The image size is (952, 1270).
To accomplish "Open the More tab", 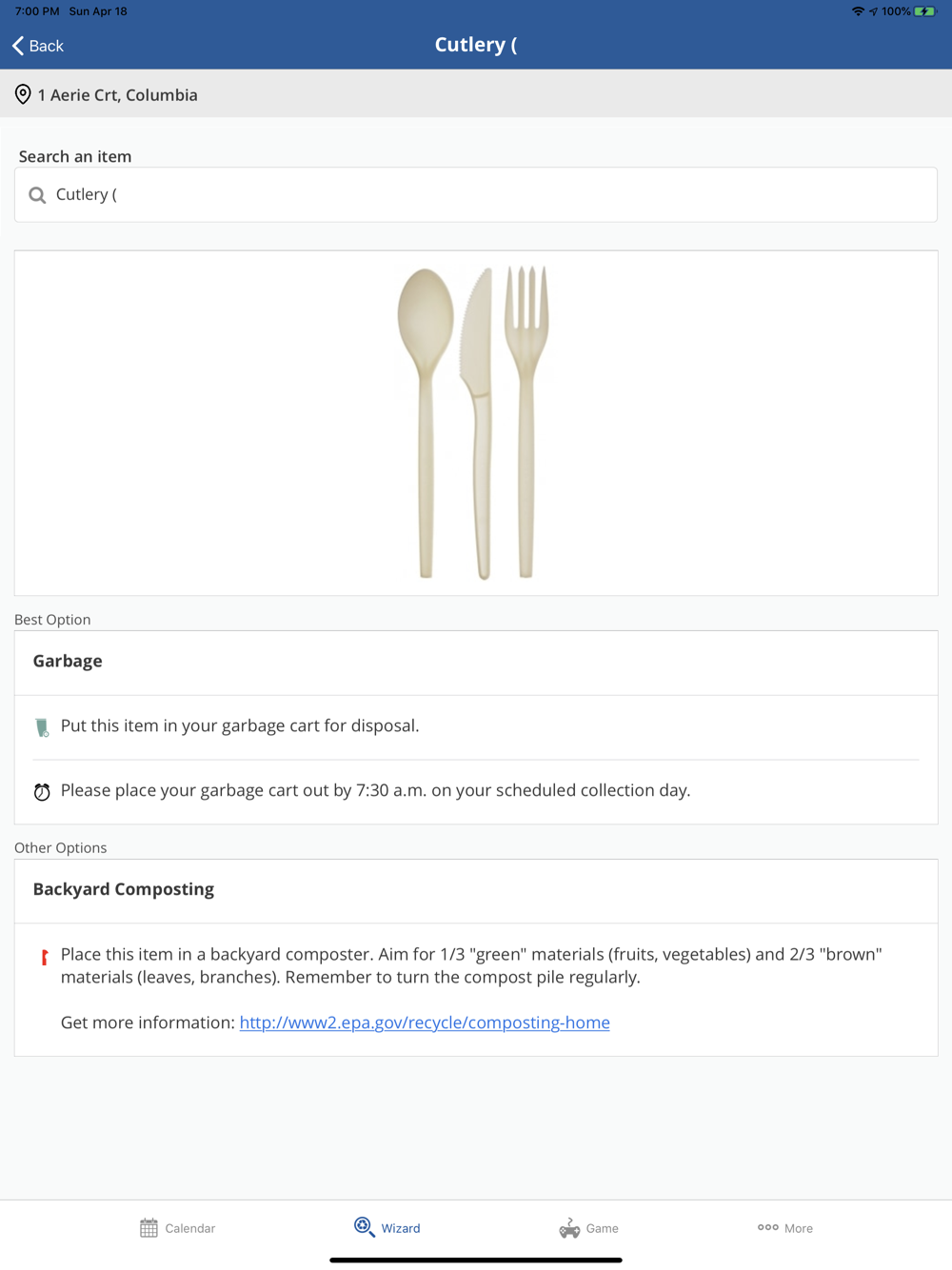I will [785, 1228].
